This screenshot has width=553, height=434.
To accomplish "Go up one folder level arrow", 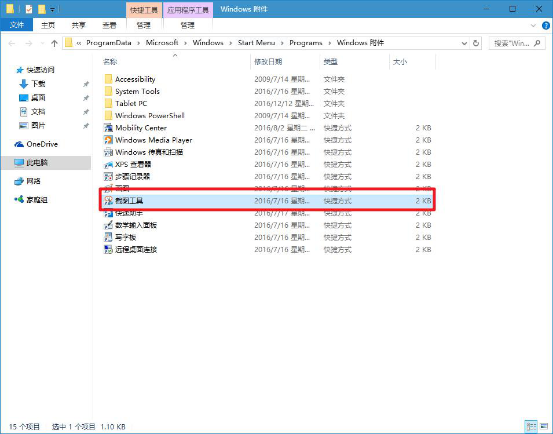I will (54, 43).
